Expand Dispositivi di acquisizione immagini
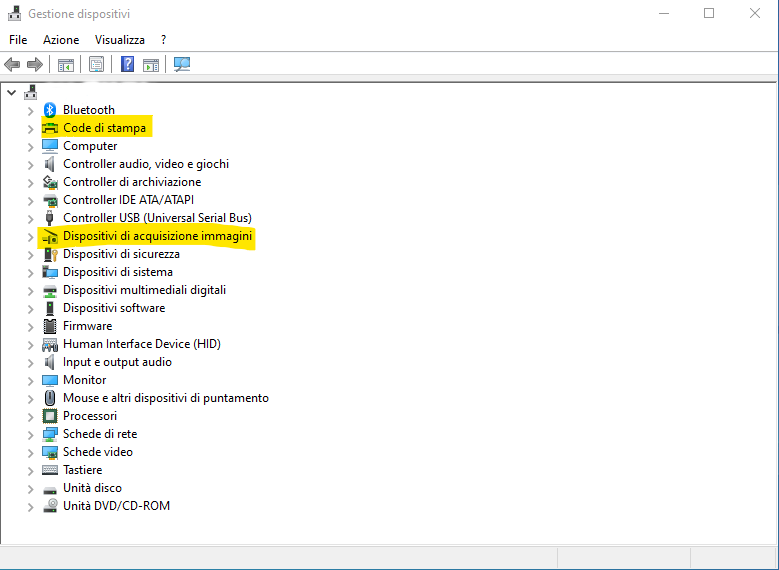The width and height of the screenshot is (779, 570). (x=30, y=237)
